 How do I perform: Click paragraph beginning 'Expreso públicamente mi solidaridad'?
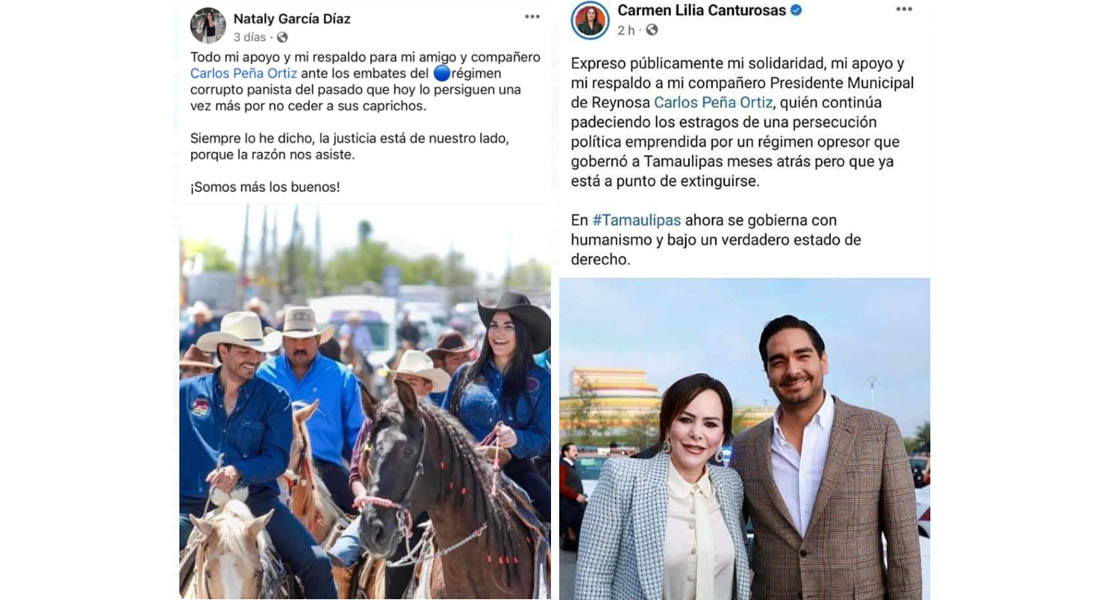click(742, 122)
